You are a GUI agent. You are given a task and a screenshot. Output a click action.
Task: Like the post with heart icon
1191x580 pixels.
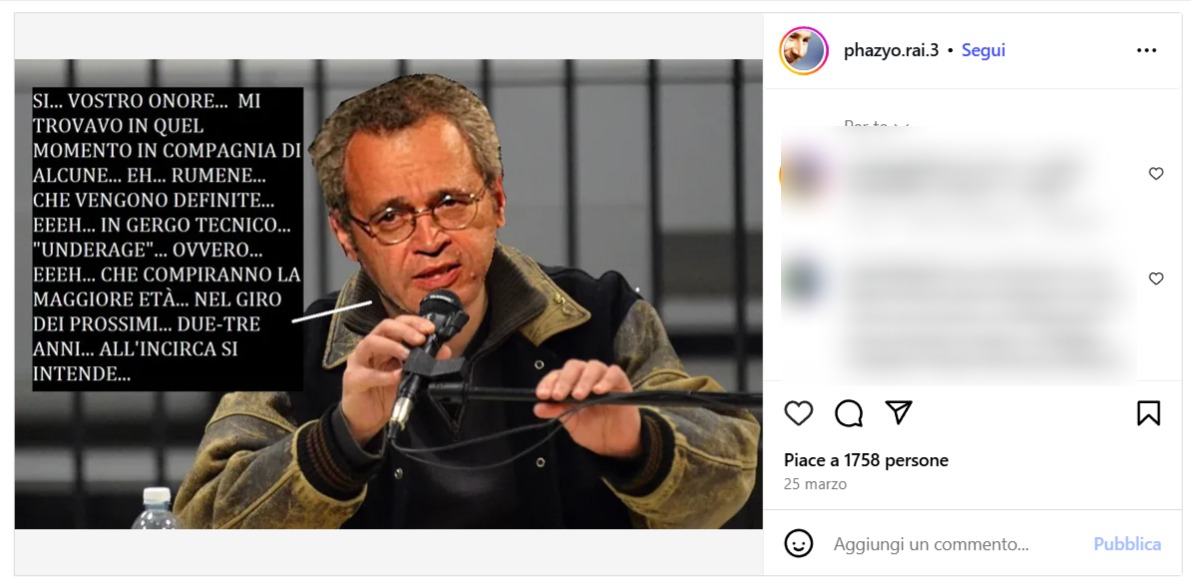[x=798, y=413]
